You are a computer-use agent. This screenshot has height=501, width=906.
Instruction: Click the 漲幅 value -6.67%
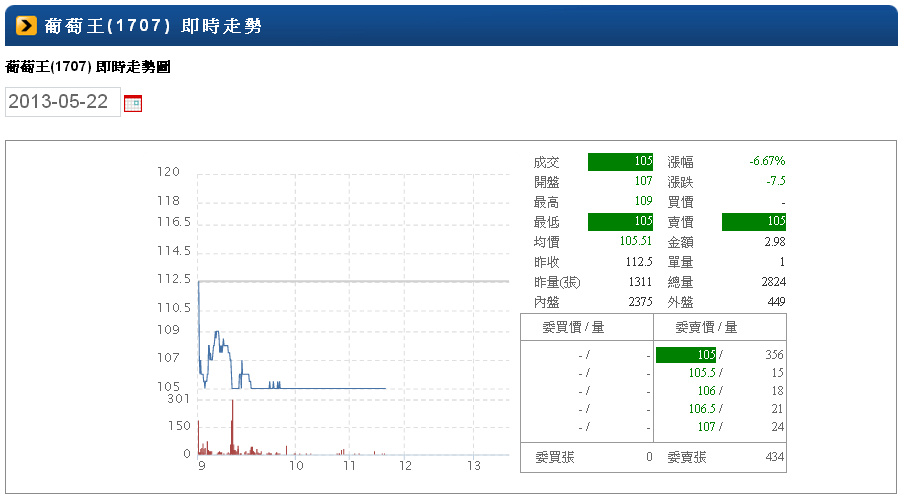pyautogui.click(x=767, y=161)
